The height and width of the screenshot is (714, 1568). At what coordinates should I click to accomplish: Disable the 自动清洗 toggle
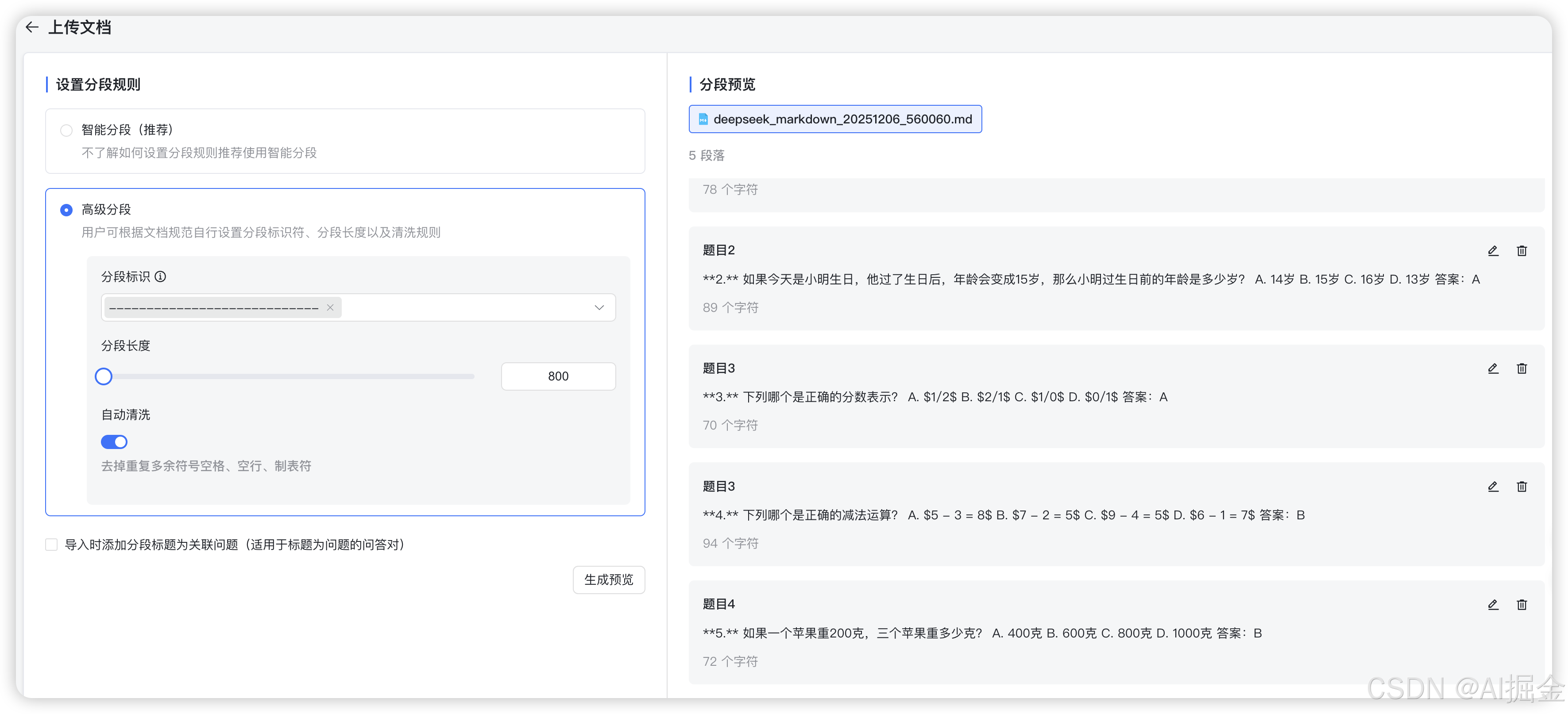(114, 441)
